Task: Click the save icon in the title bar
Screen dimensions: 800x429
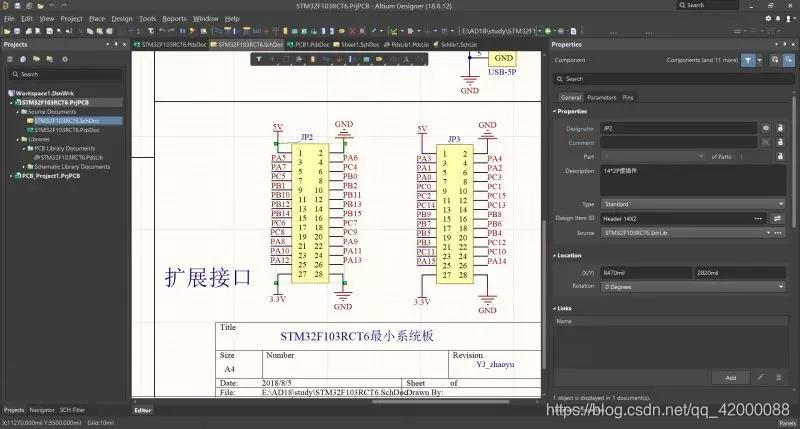Action: point(17,6)
